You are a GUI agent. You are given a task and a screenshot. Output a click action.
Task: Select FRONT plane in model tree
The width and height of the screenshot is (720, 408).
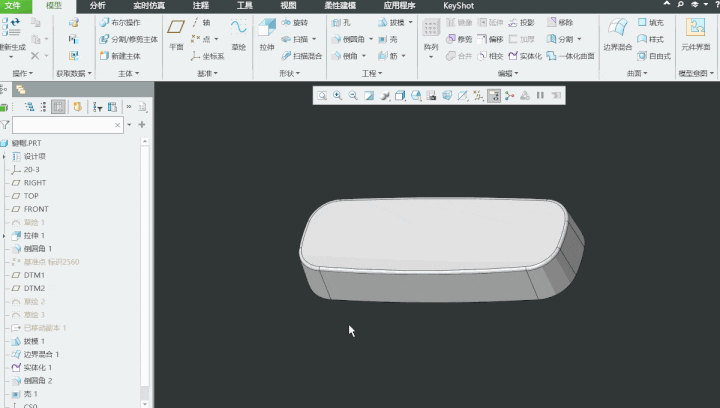click(30, 209)
